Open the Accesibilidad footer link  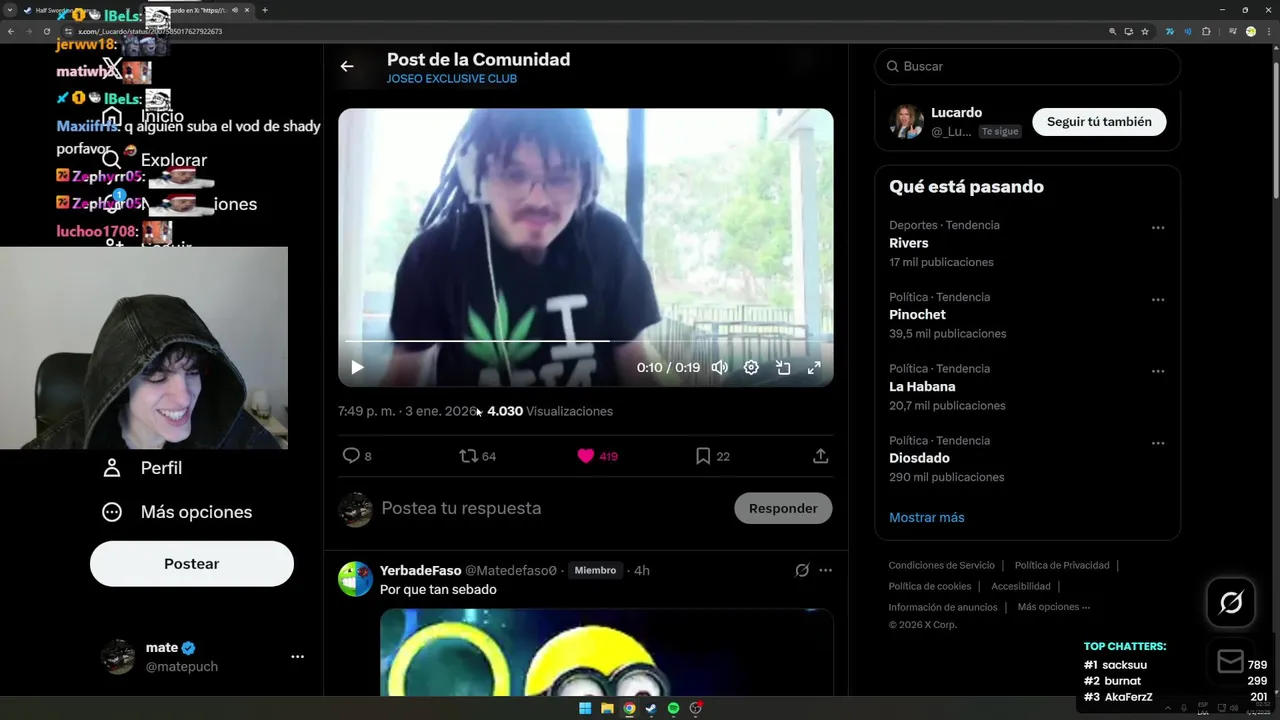pyautogui.click(x=1020, y=586)
